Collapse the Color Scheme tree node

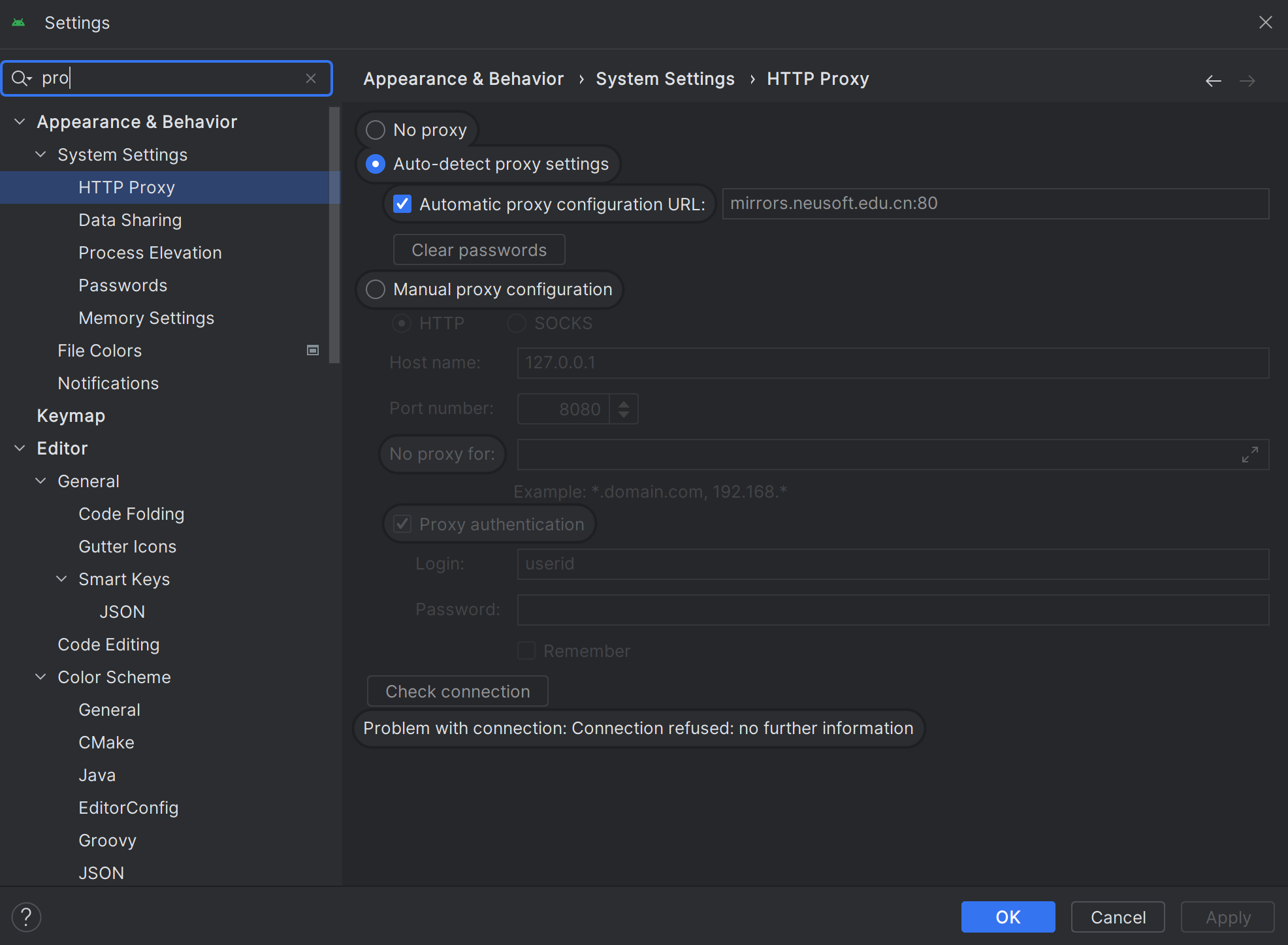point(40,677)
